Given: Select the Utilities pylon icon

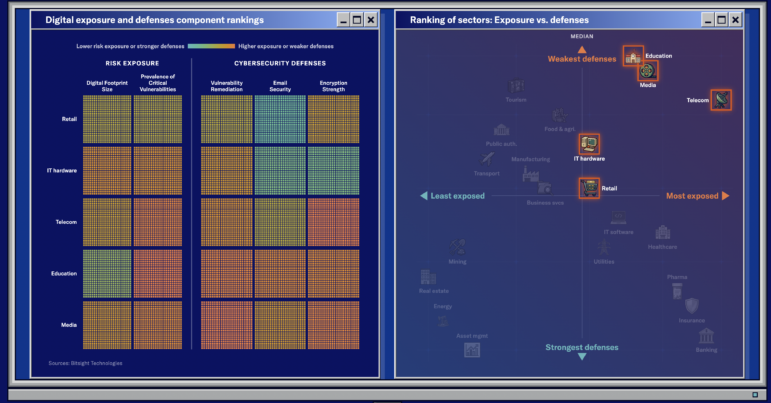Looking at the screenshot, I should tap(604, 247).
